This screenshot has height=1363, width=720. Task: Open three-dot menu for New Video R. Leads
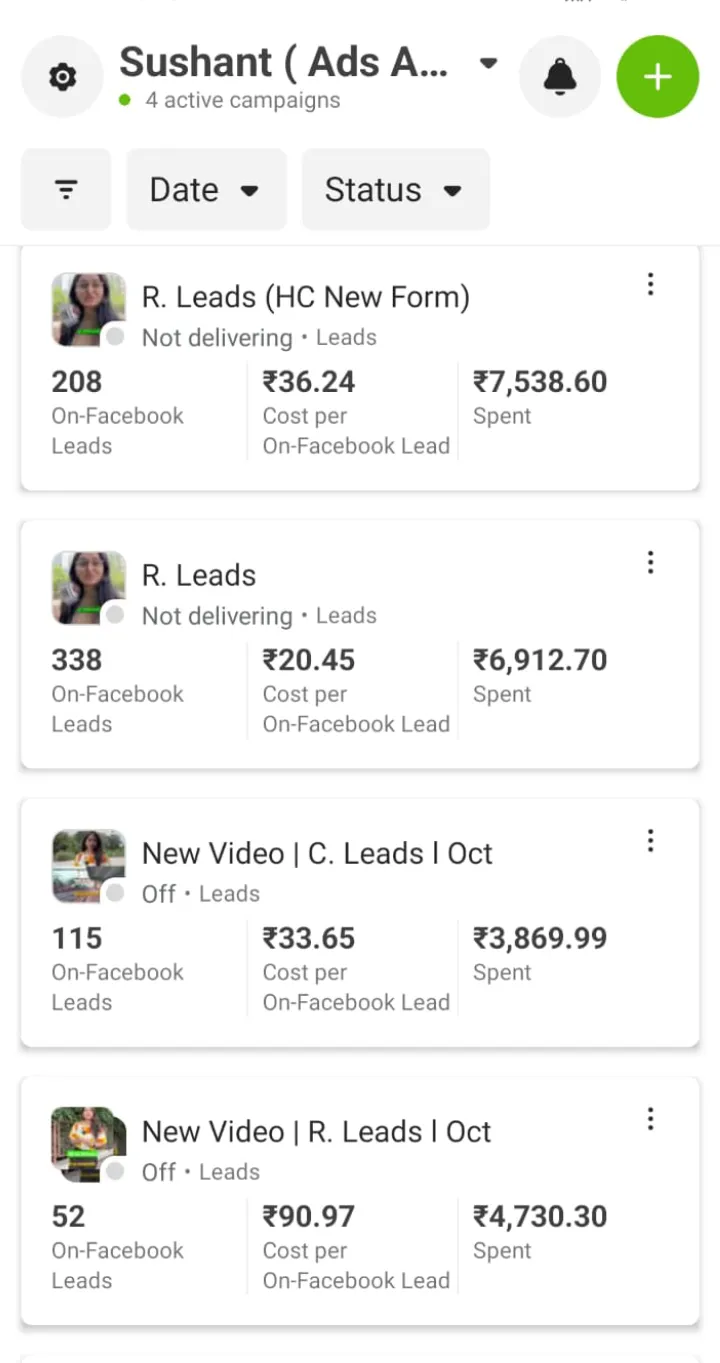tap(650, 1119)
